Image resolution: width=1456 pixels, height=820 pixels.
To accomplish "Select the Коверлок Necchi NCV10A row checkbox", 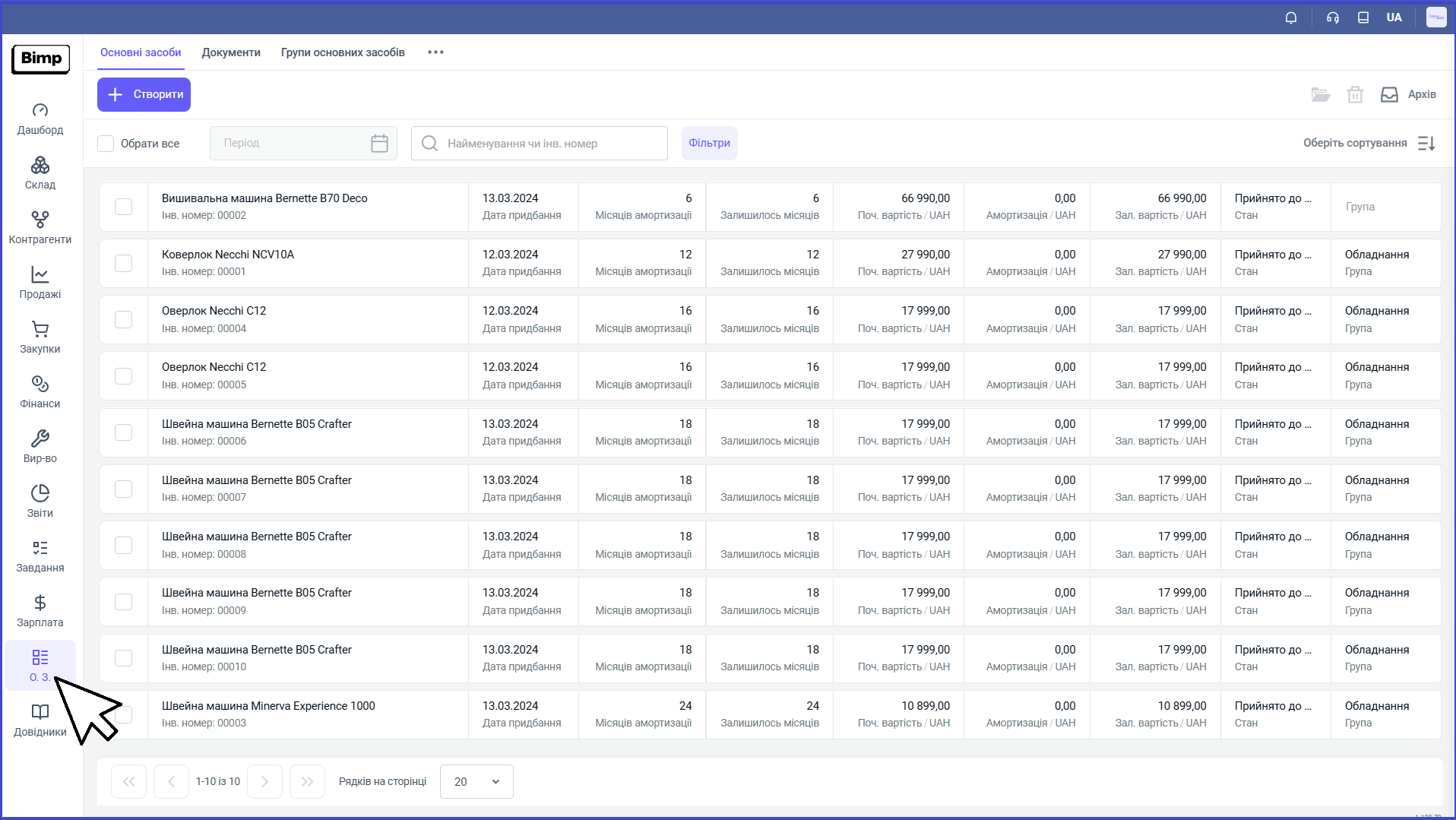I will tap(123, 263).
